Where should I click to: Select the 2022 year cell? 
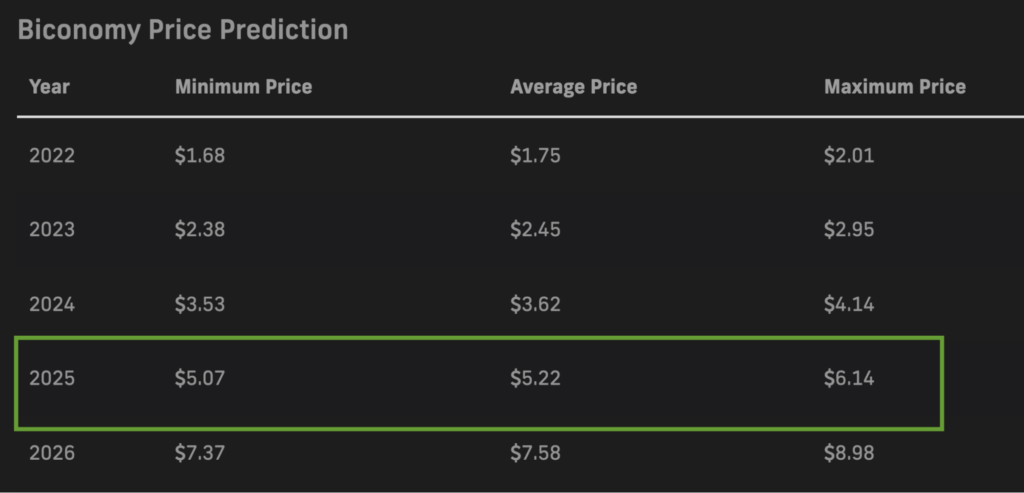click(x=52, y=155)
